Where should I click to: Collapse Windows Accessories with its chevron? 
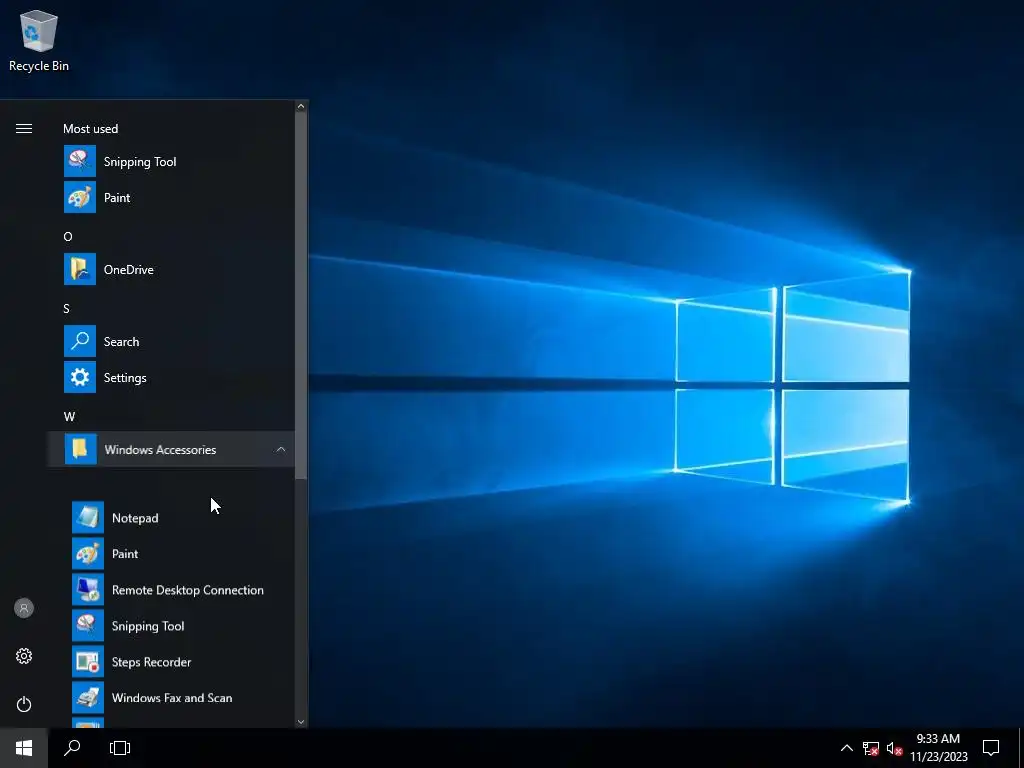[x=281, y=449]
